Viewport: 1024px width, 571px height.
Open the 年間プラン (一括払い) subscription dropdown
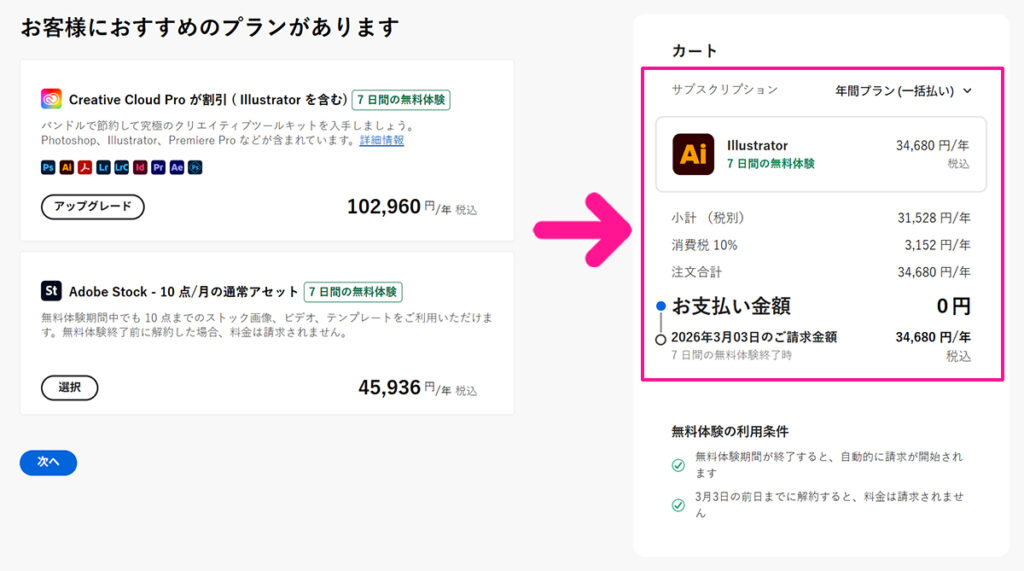[x=903, y=91]
